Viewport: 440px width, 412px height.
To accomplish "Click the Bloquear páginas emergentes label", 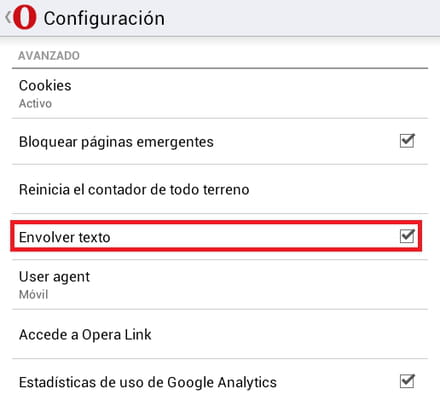I will [x=116, y=142].
